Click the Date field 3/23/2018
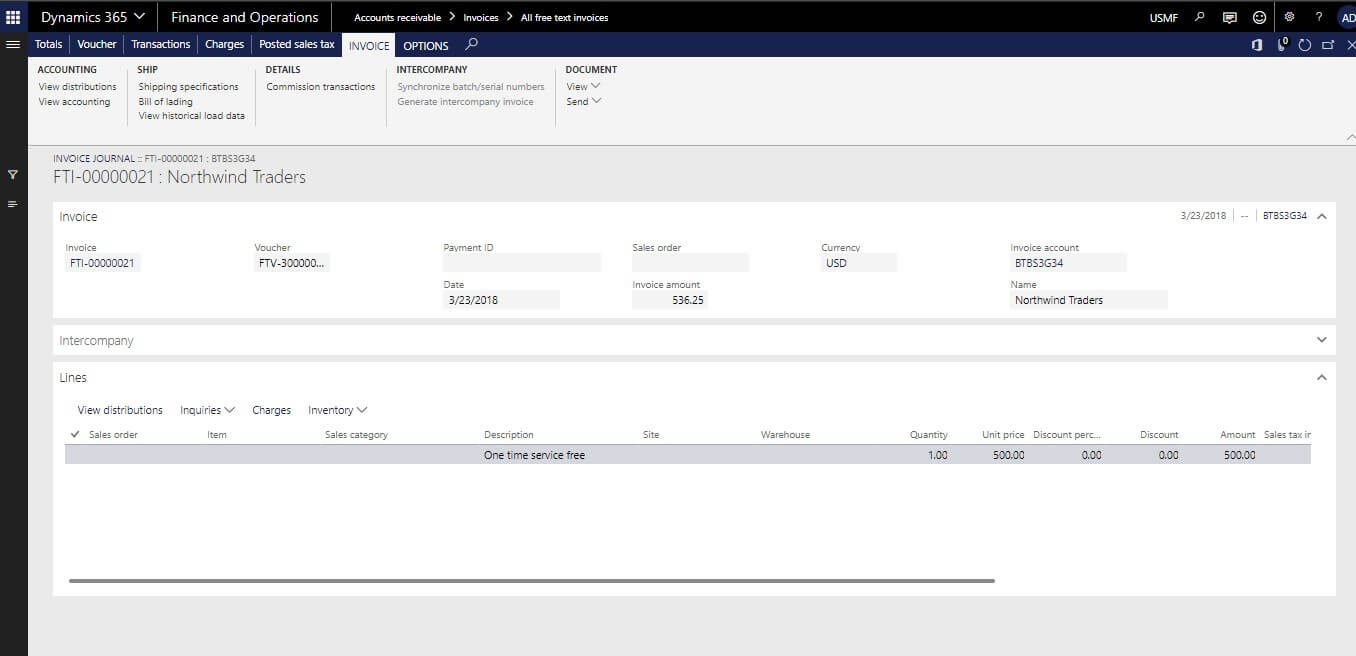This screenshot has width=1356, height=656. (501, 300)
